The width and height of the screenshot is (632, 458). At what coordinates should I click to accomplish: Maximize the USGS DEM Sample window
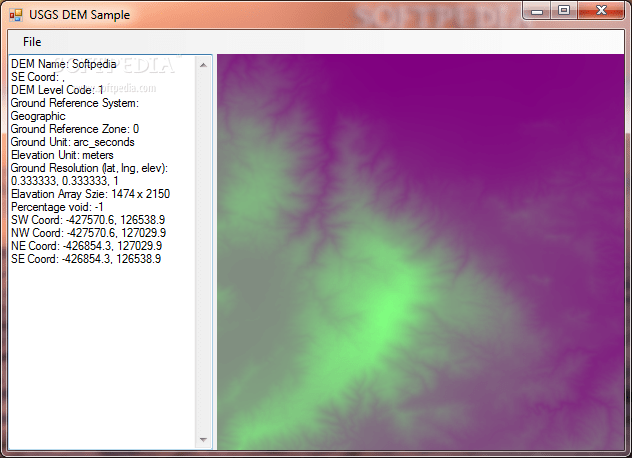(564, 11)
